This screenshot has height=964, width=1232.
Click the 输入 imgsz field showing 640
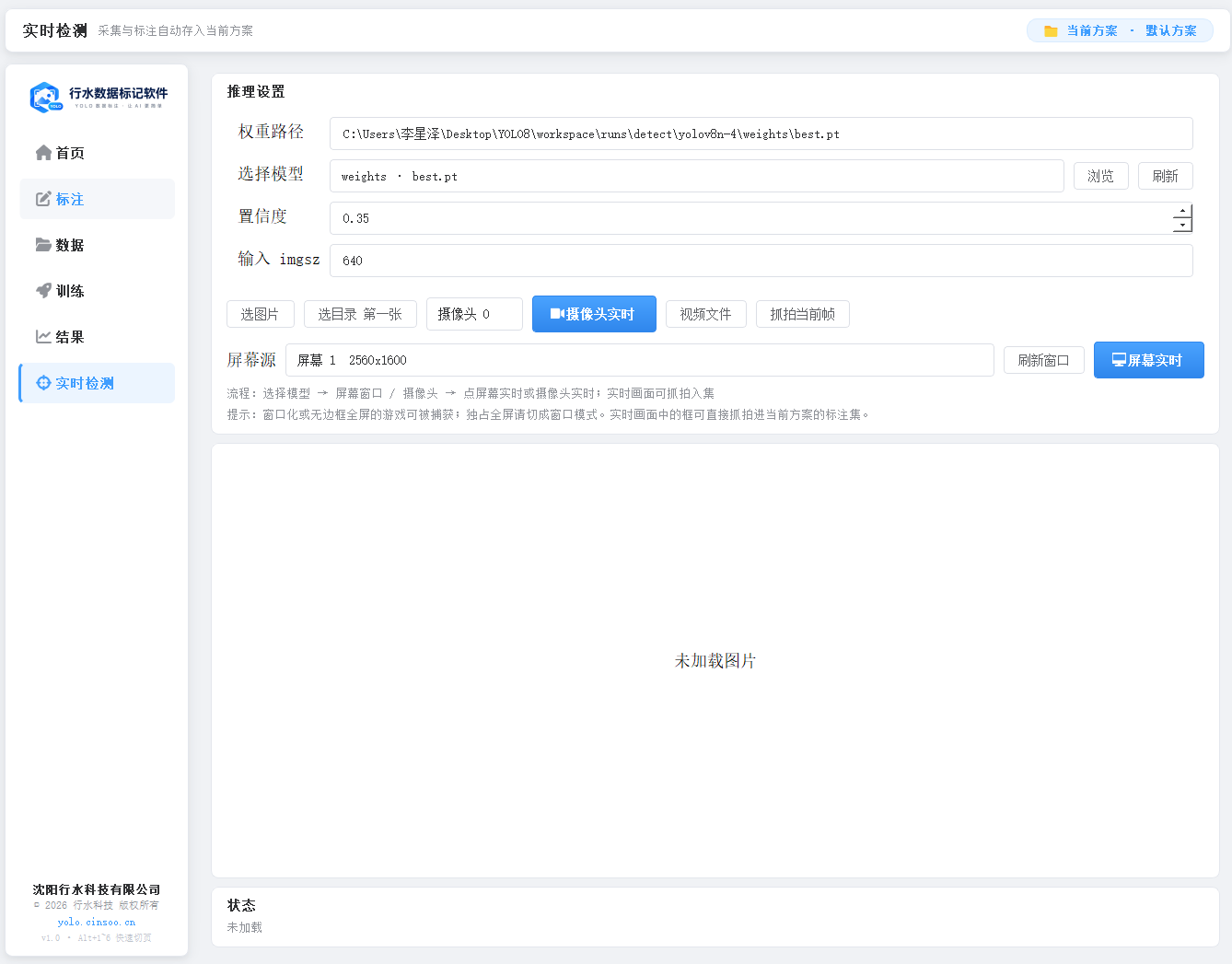coord(761,261)
